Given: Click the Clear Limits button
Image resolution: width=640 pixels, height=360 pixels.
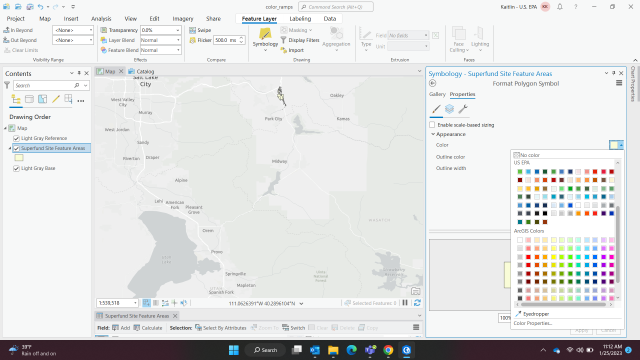Looking at the screenshot, I should [x=21, y=50].
